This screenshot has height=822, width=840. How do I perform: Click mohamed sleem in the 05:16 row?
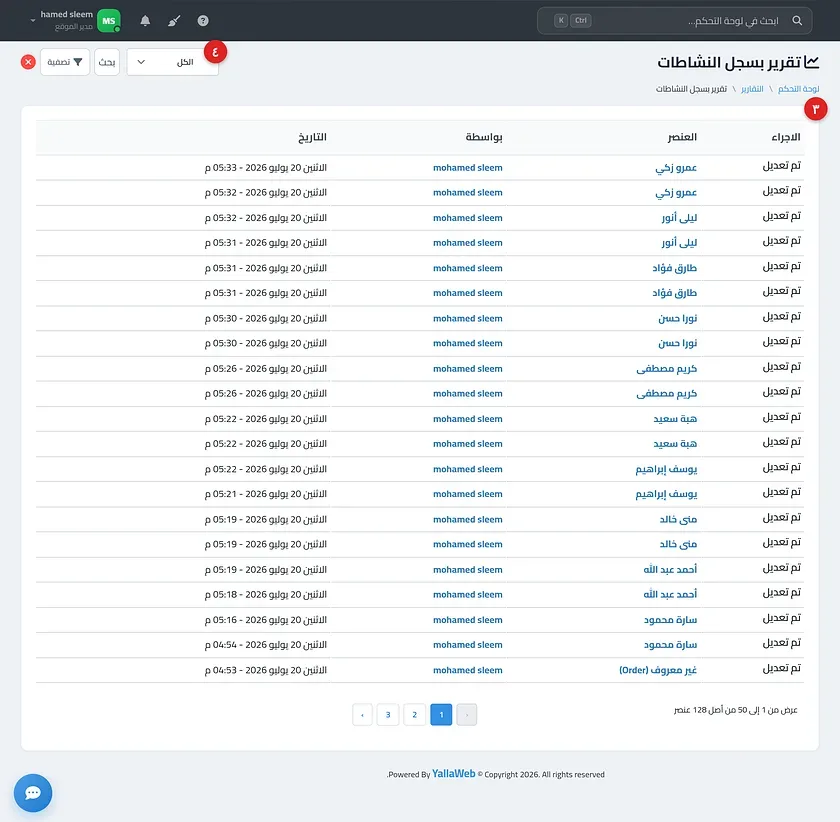pos(468,619)
